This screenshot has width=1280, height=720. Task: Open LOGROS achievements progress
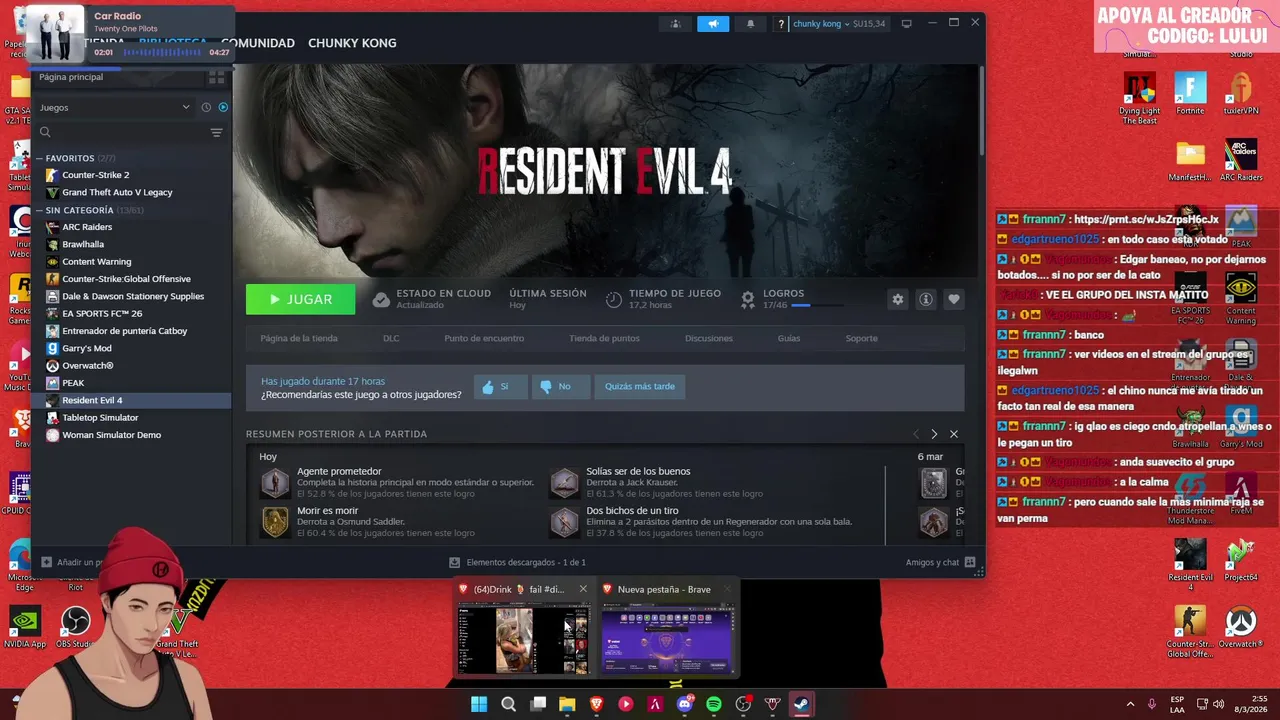pyautogui.click(x=791, y=299)
